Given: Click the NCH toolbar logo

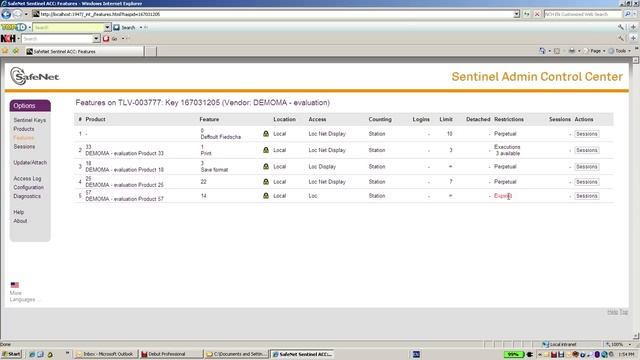Looking at the screenshot, I should tap(8, 39).
